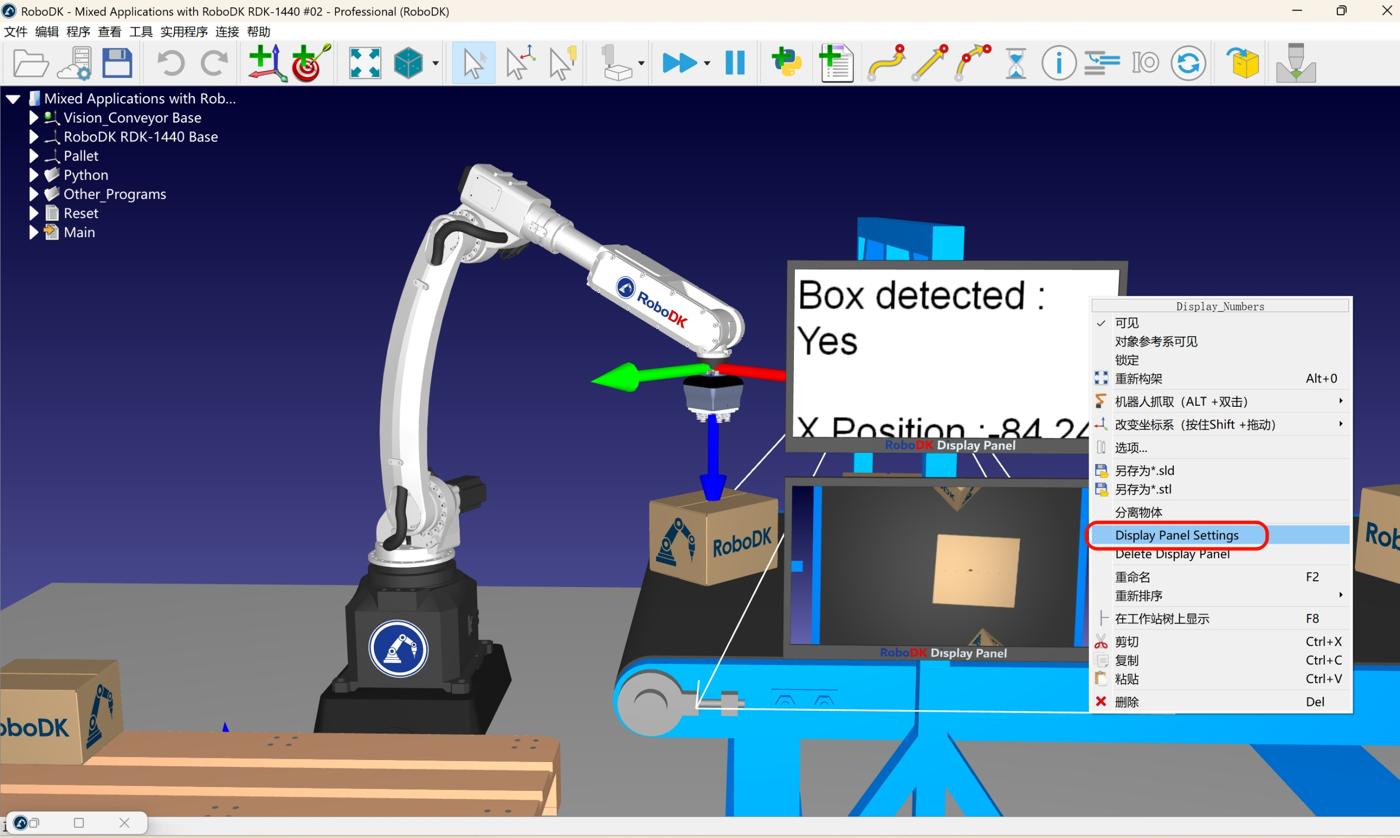The width and height of the screenshot is (1400, 838).
Task: Pause the simulation
Action: click(735, 63)
